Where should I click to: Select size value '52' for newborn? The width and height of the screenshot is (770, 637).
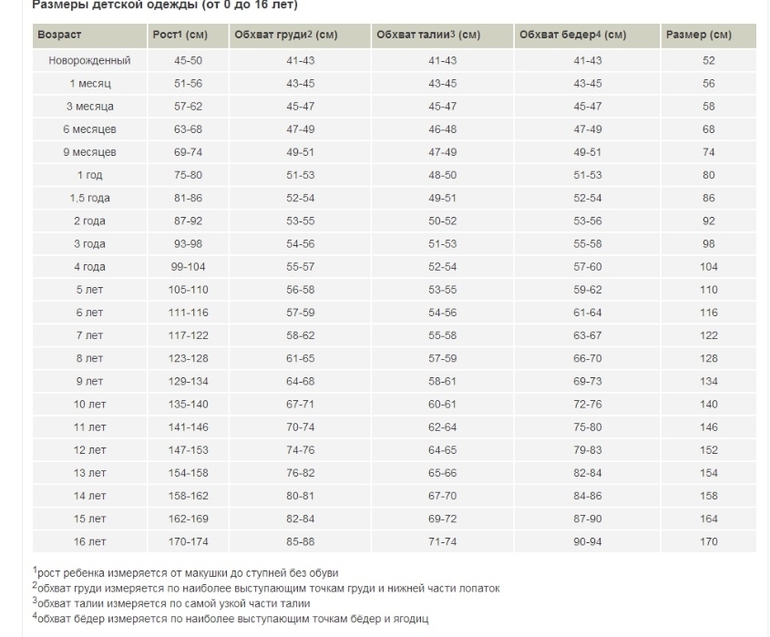tap(709, 61)
